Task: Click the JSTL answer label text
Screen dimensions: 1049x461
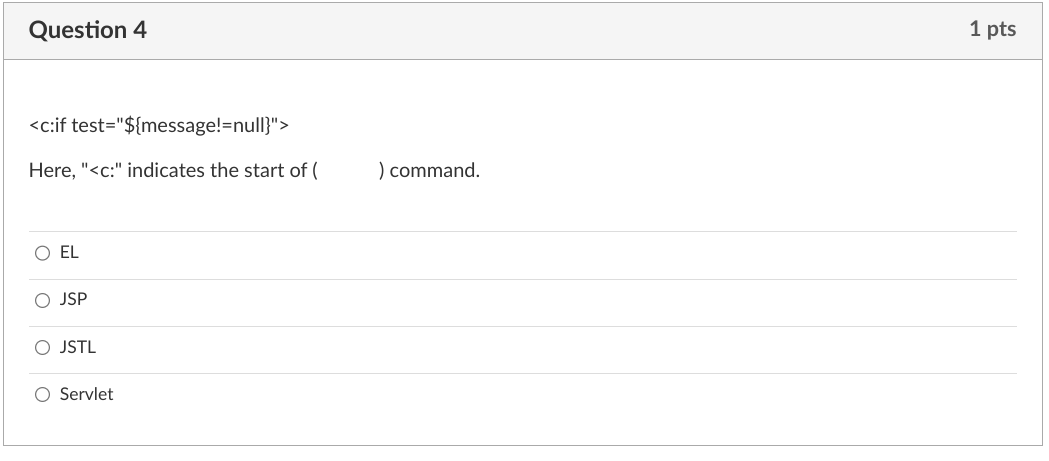Action: pyautogui.click(x=78, y=348)
